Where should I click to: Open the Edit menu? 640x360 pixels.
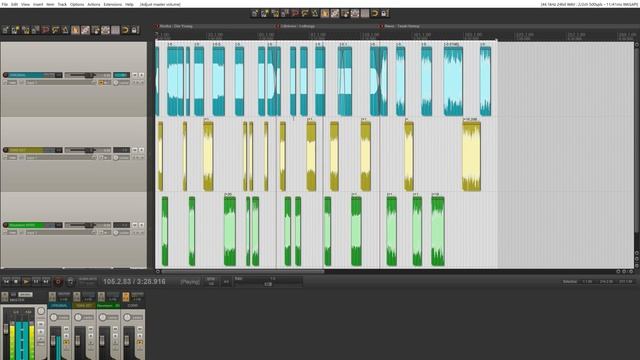[14, 4]
